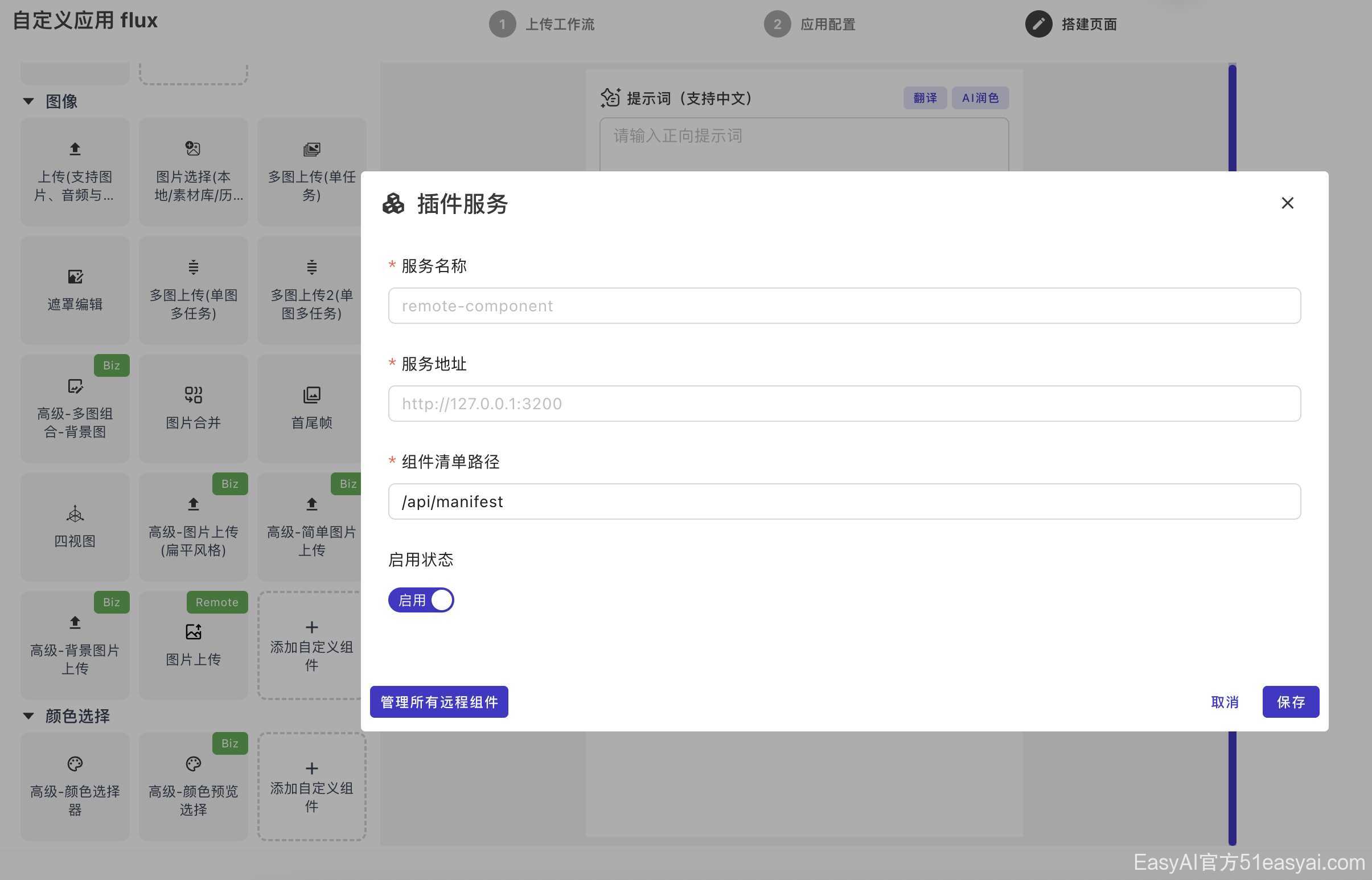Viewport: 1372px width, 880px height.
Task: Click the 颜色选择 section heading text
Action: click(77, 716)
